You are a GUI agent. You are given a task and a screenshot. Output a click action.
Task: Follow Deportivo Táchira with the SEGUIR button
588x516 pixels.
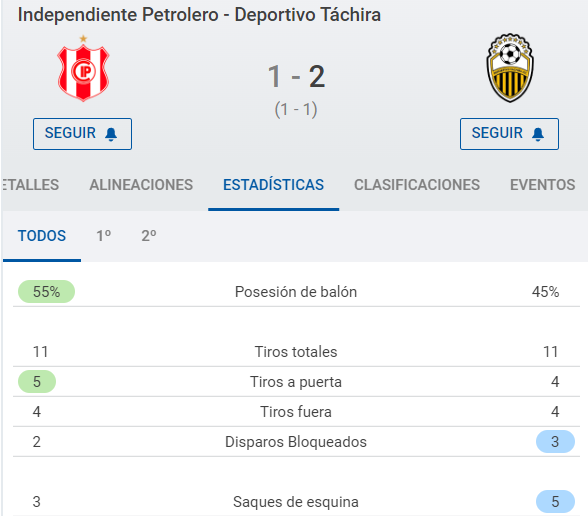click(509, 134)
